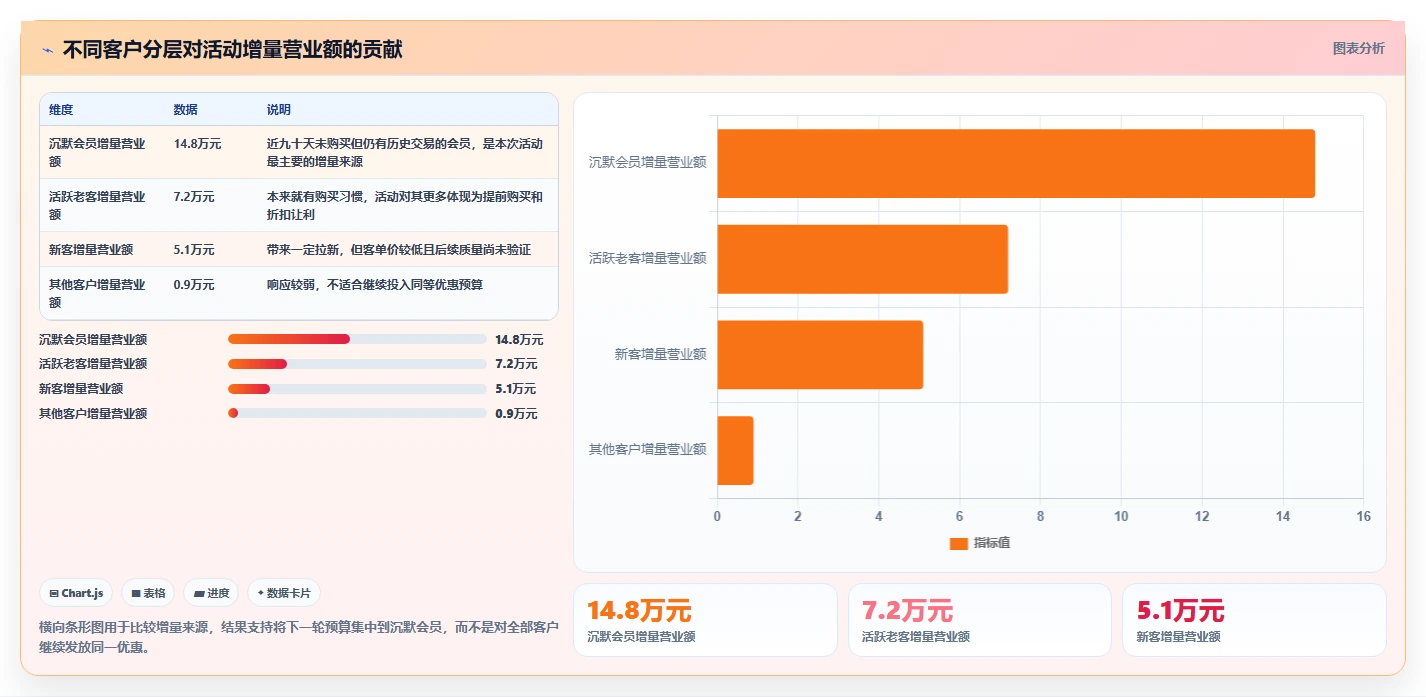Click the chart icon beside the page title
This screenshot has height=697, width=1426.
click(x=47, y=50)
